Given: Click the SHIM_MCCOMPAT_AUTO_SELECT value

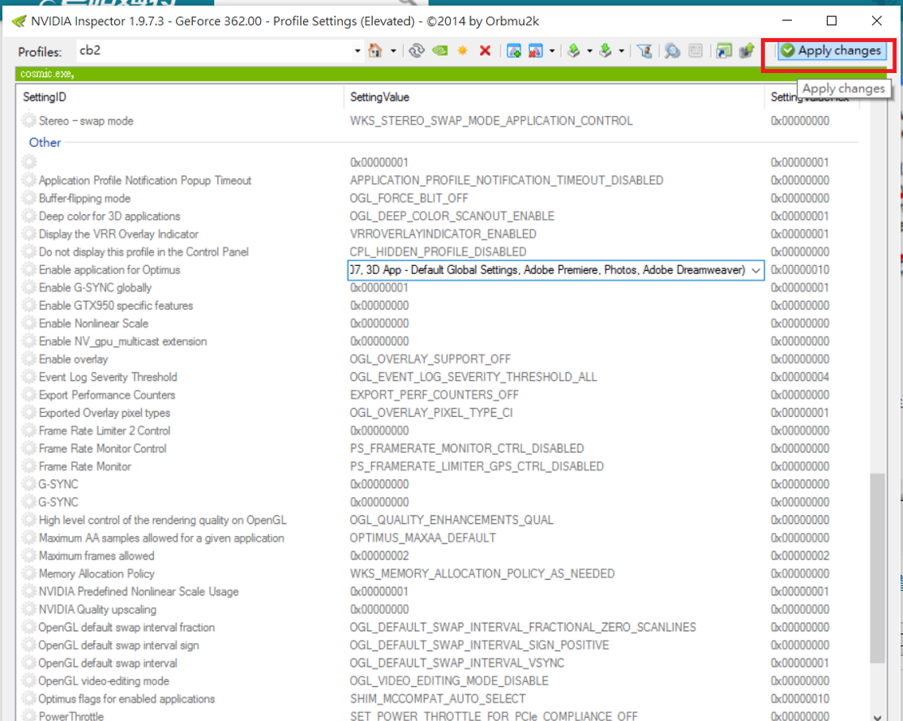Looking at the screenshot, I should pyautogui.click(x=438, y=699).
